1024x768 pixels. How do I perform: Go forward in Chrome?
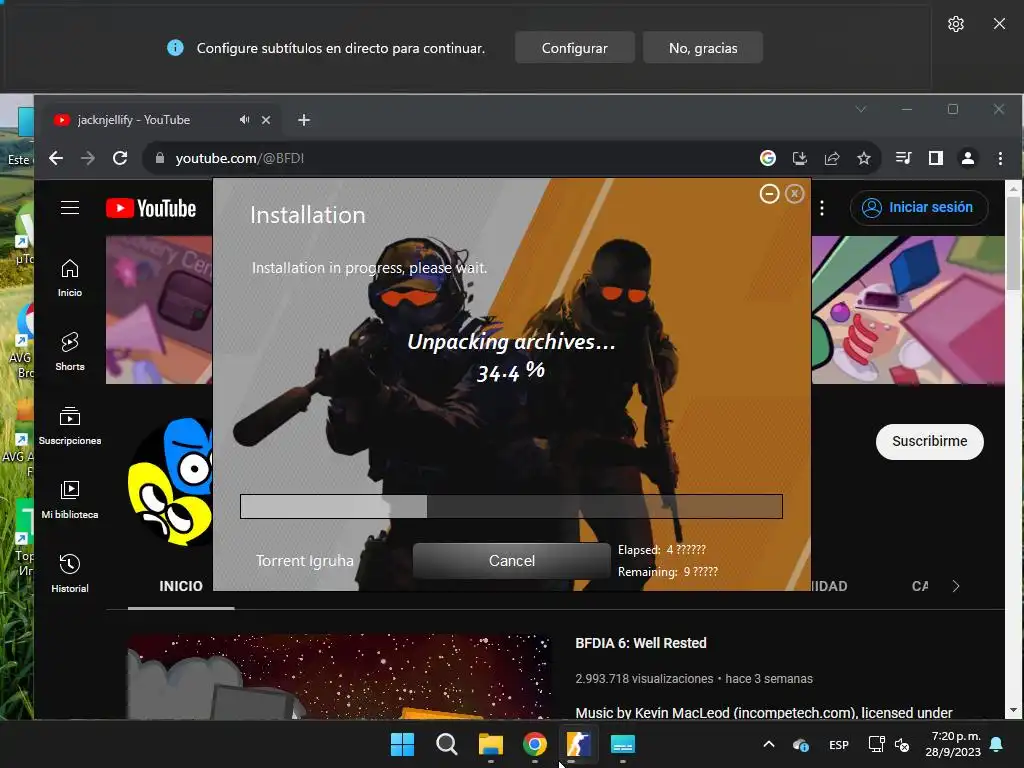pyautogui.click(x=88, y=158)
